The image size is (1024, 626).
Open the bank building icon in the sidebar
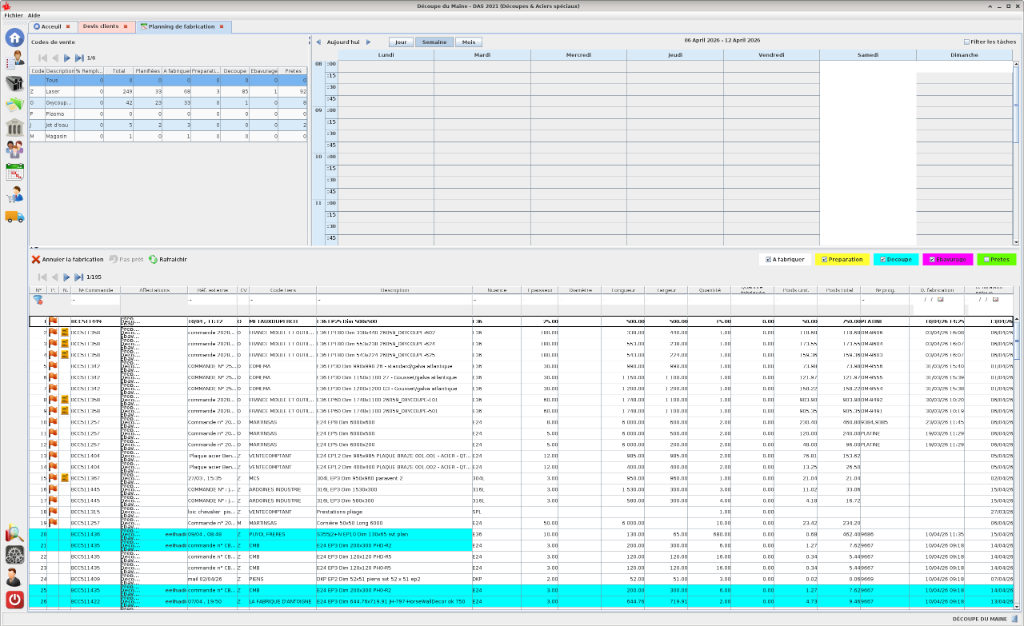point(14,127)
